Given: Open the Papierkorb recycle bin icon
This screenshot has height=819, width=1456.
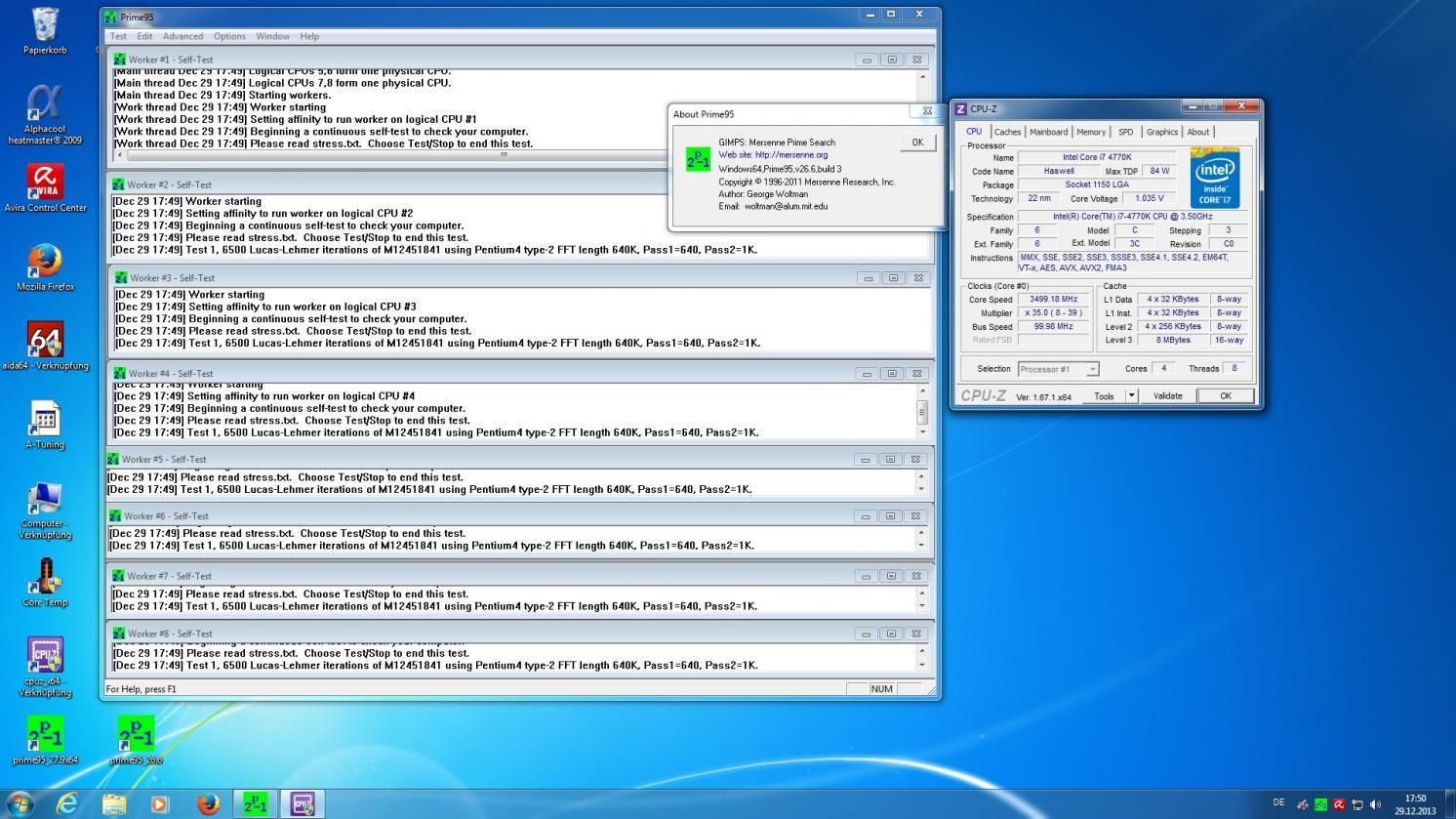Looking at the screenshot, I should coord(45,30).
